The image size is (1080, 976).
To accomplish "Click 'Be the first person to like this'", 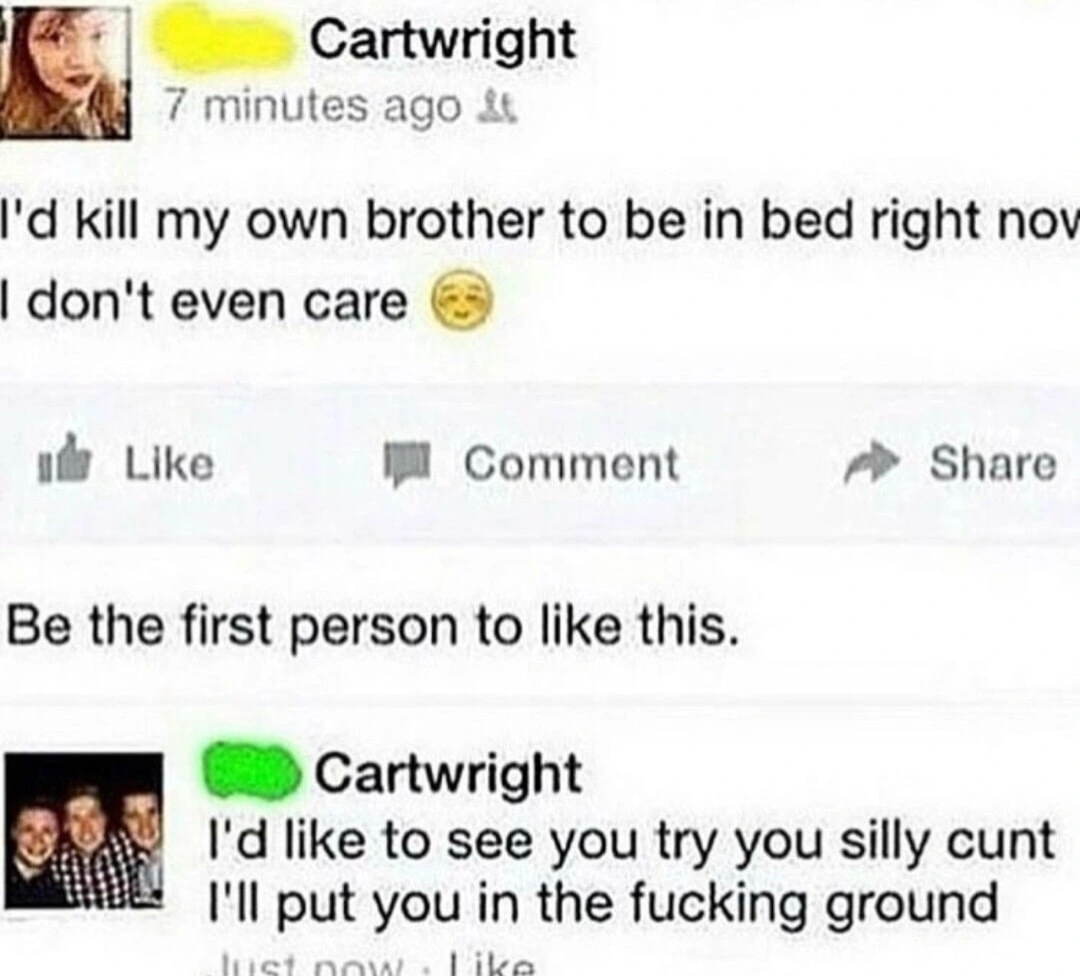I will click(x=373, y=627).
